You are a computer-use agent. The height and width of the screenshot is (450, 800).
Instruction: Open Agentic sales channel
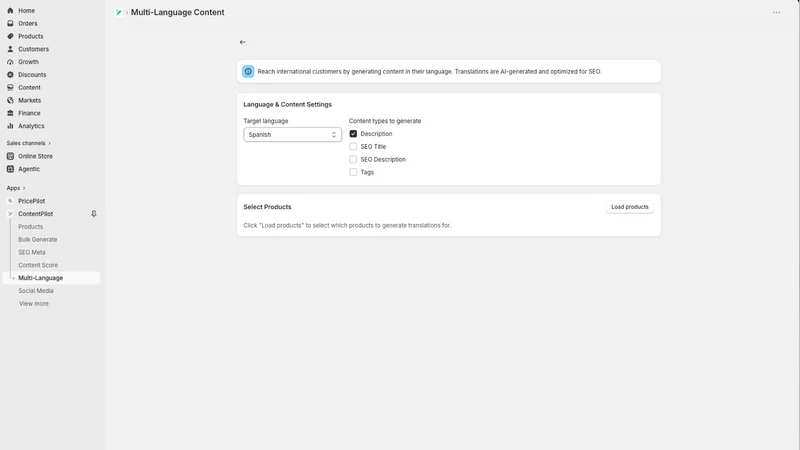29,169
